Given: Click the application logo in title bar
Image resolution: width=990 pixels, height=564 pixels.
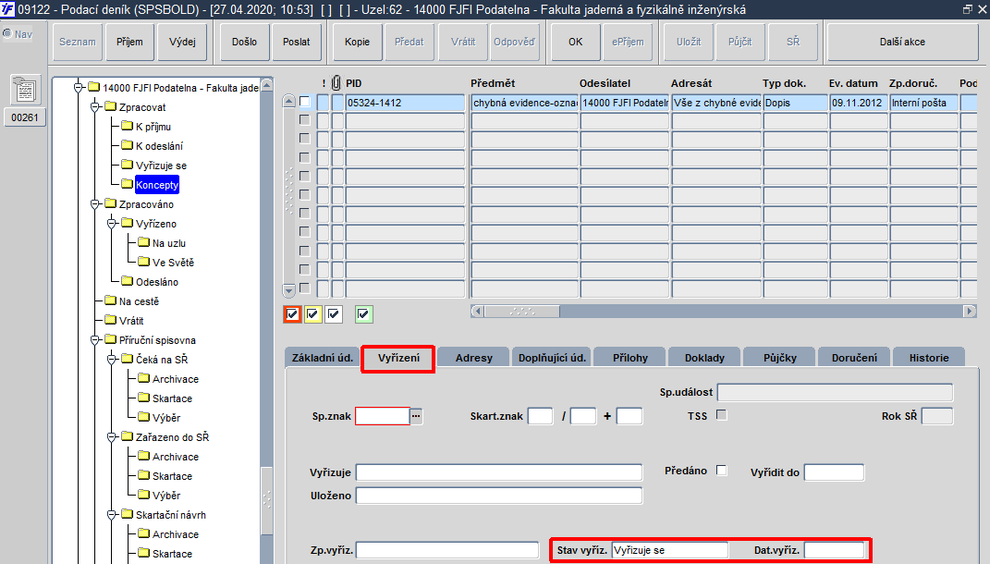Looking at the screenshot, I should (x=8, y=9).
